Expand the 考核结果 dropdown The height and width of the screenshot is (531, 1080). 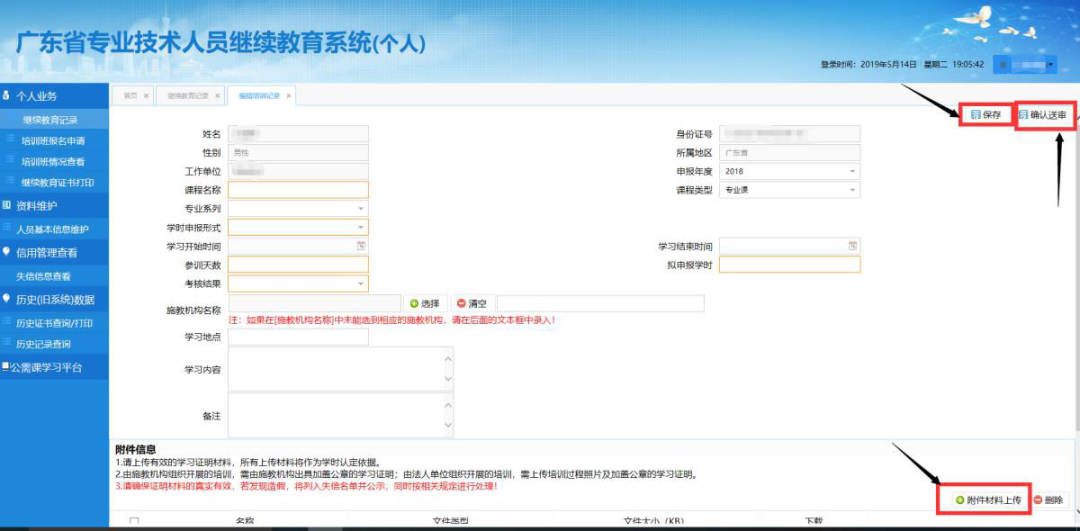[x=361, y=284]
